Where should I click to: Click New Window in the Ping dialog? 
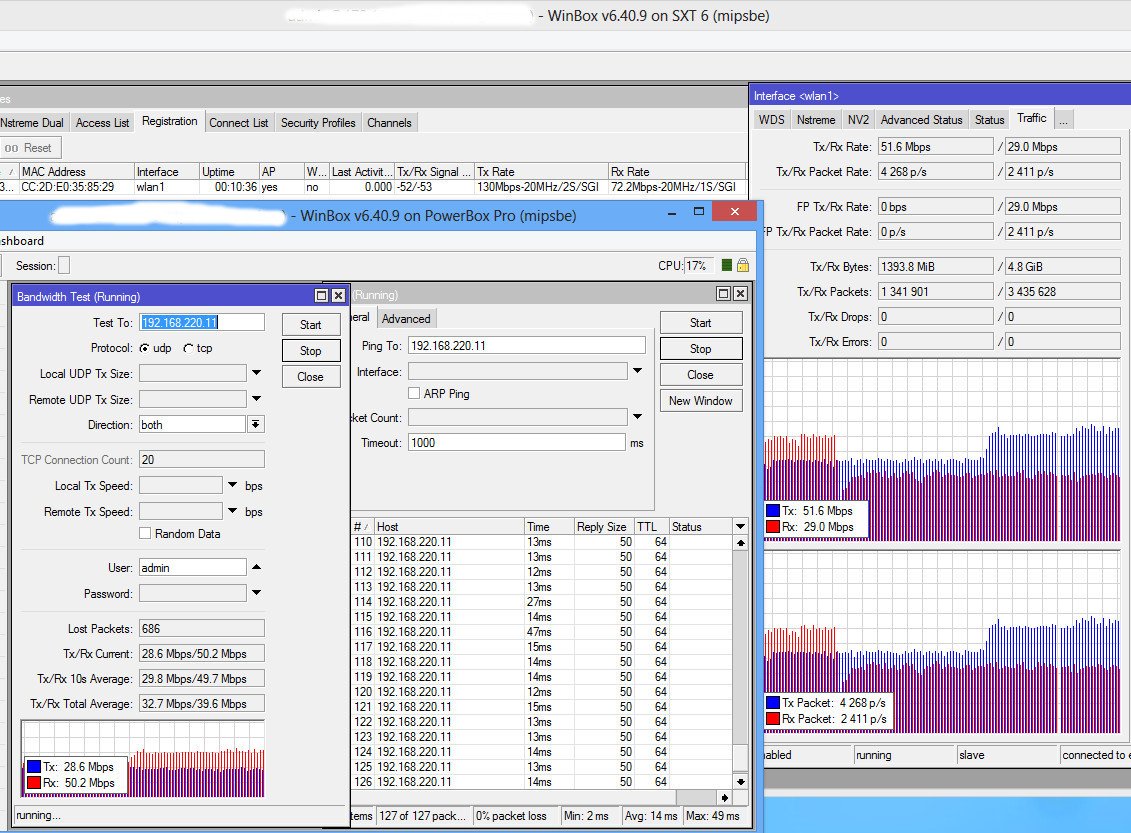point(700,400)
